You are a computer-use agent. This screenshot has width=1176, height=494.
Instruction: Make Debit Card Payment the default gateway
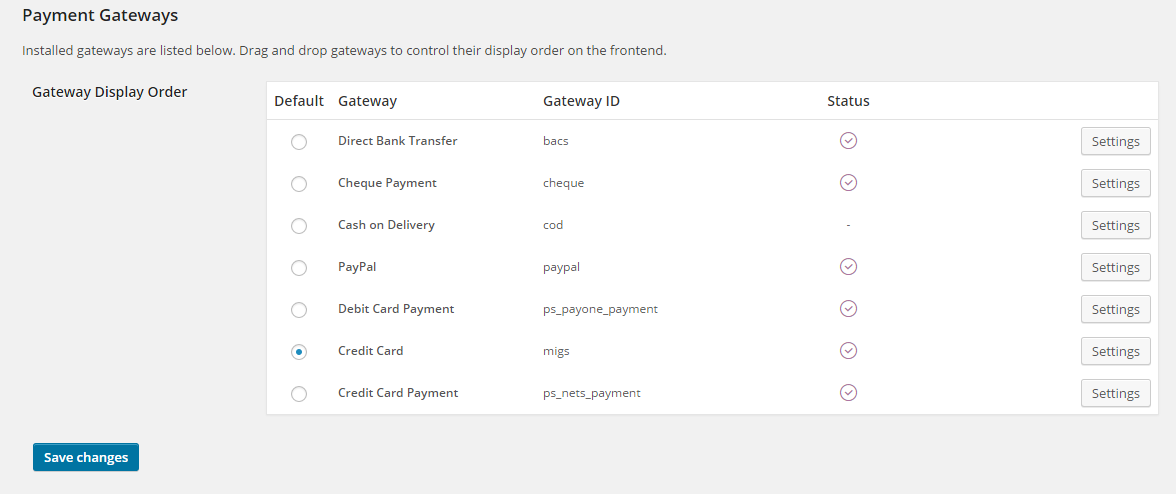click(x=299, y=310)
